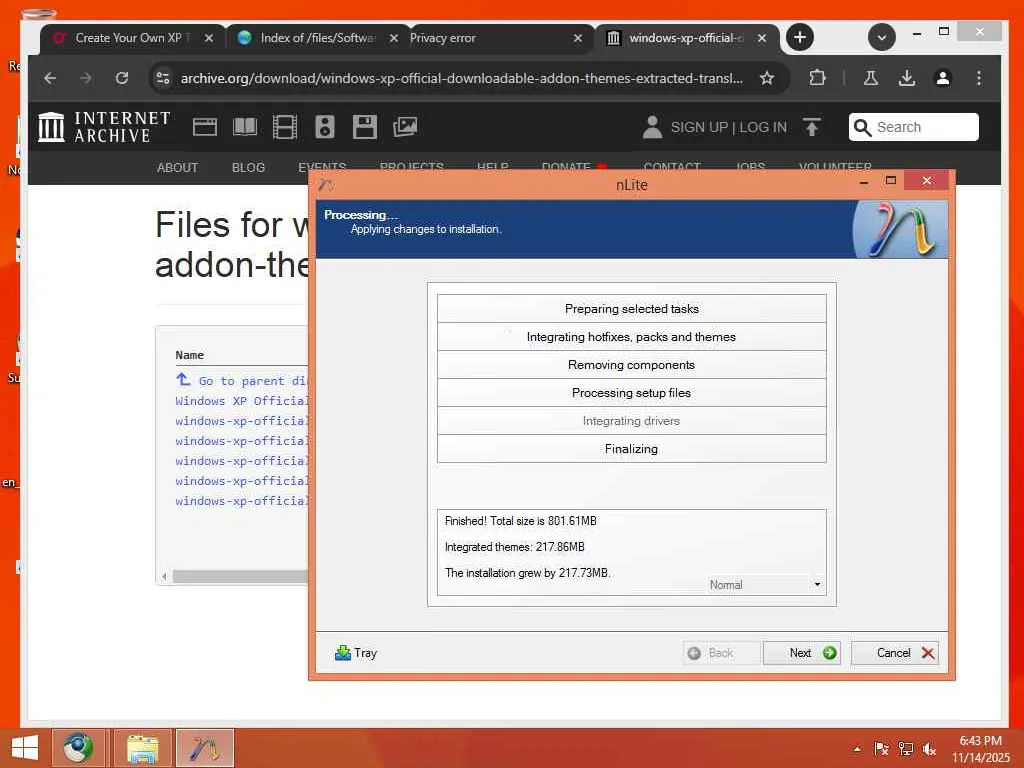Click the site info icon in address bar
Screen dimensions: 1024x768
[163, 78]
